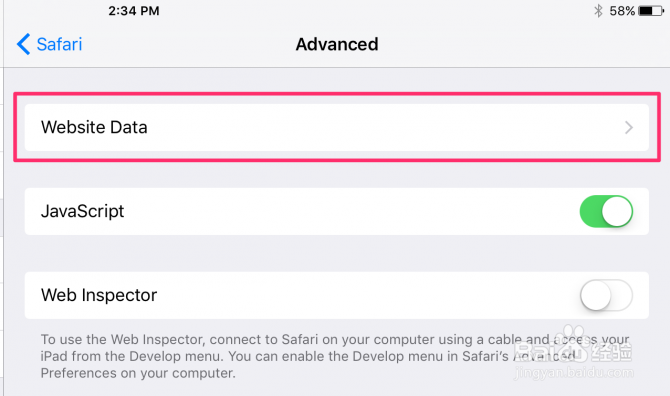
Task: Disable the JavaScript switch
Action: pyautogui.click(x=606, y=211)
